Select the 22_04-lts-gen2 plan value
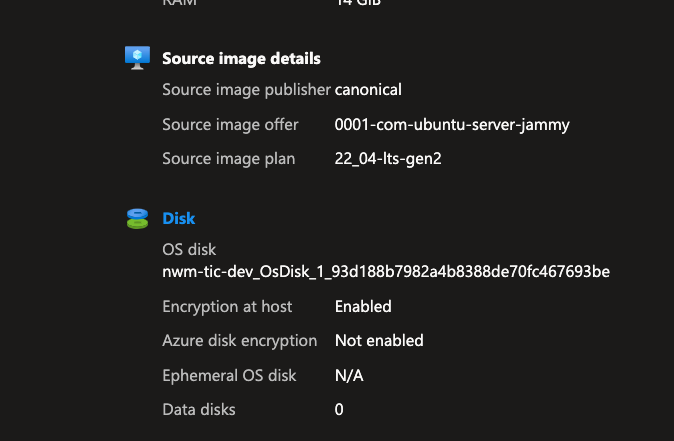This screenshot has height=441, width=674. (x=388, y=159)
